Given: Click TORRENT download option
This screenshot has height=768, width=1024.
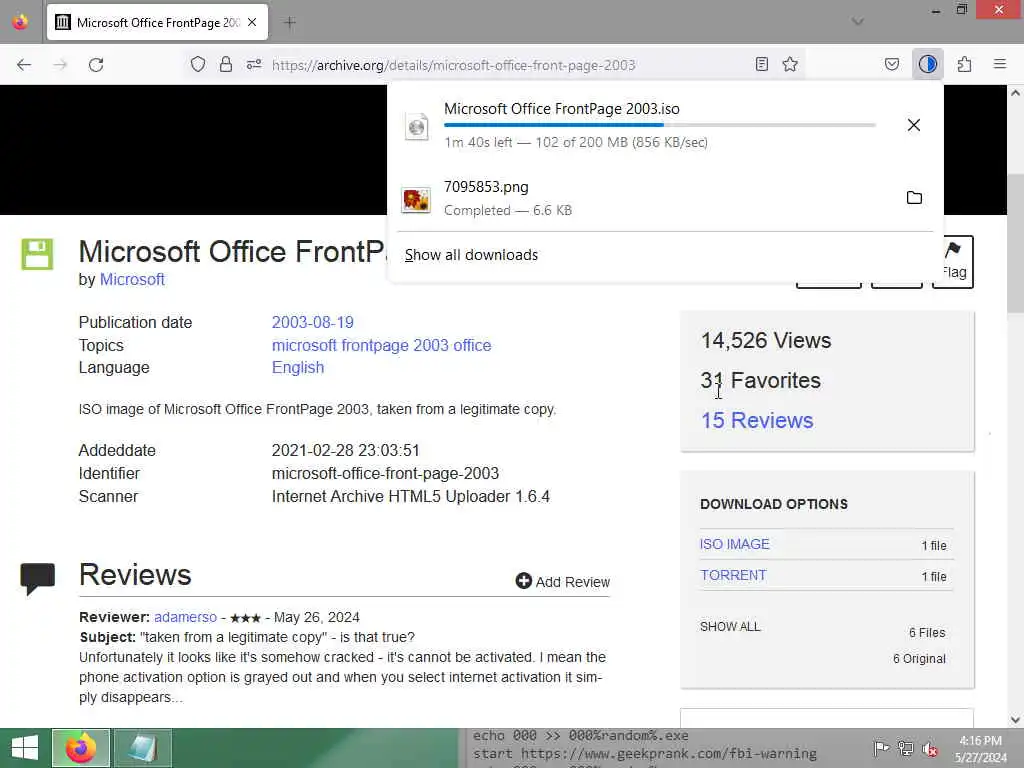Looking at the screenshot, I should [x=733, y=575].
